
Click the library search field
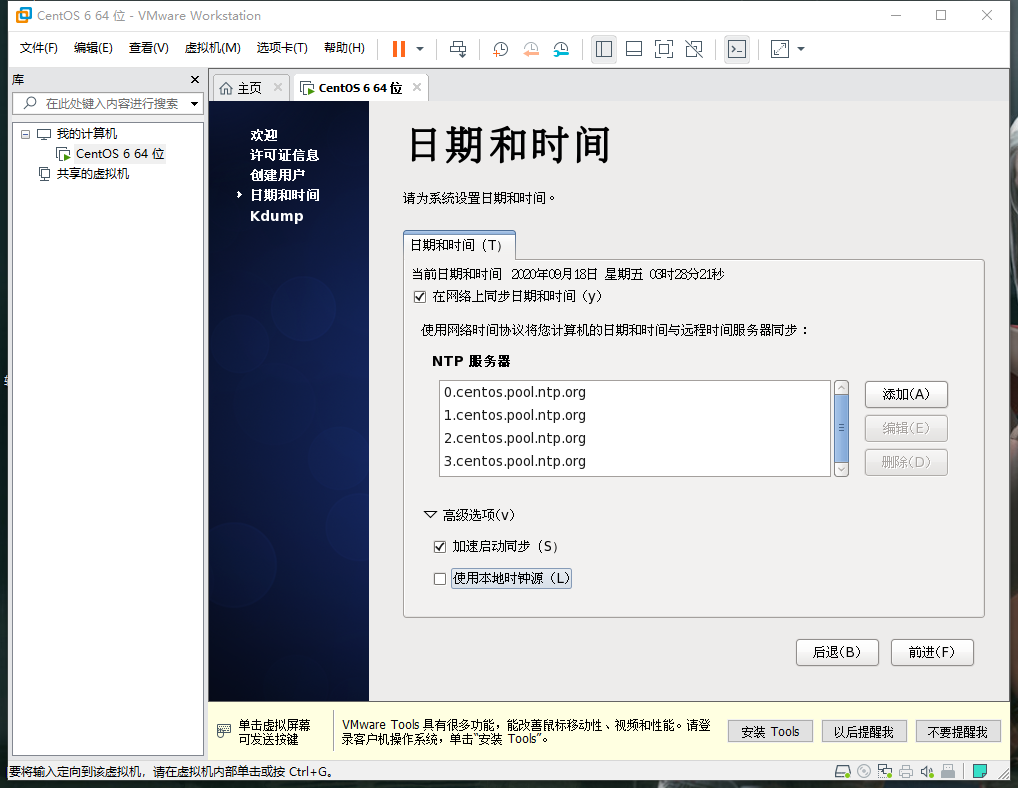(x=108, y=103)
